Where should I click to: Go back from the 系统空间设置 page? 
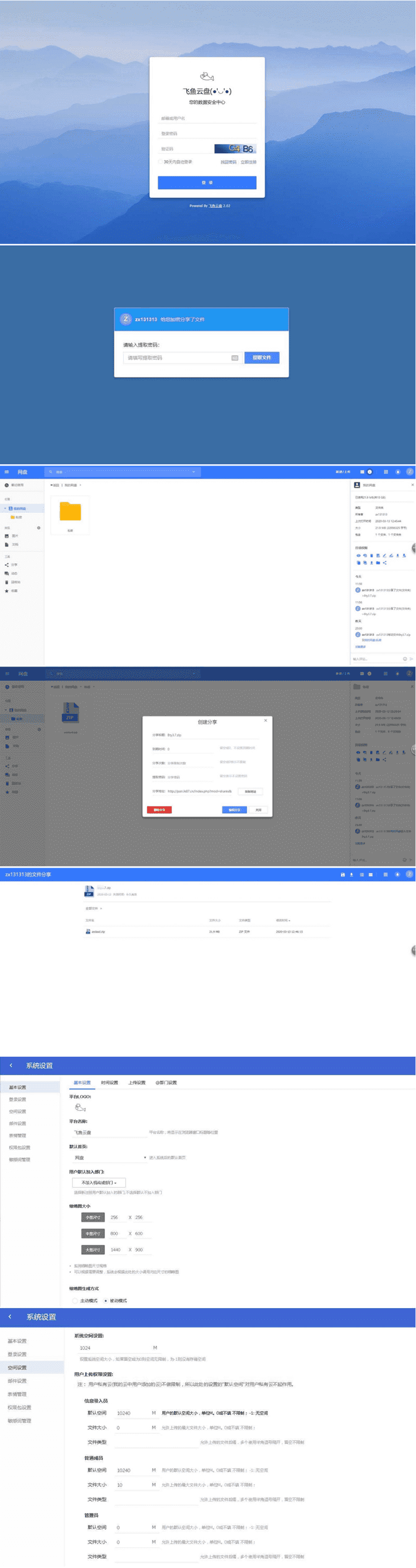tap(10, 1317)
